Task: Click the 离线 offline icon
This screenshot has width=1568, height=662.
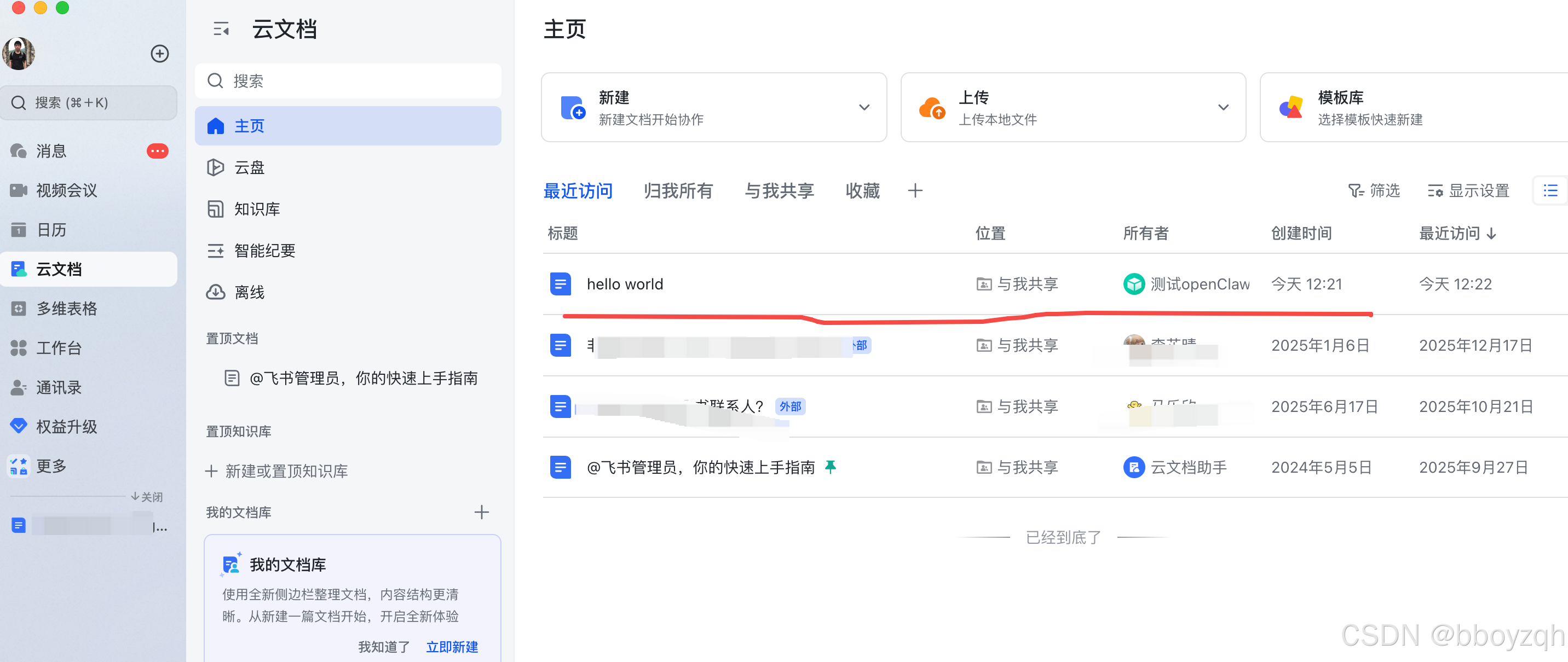Action: tap(216, 292)
